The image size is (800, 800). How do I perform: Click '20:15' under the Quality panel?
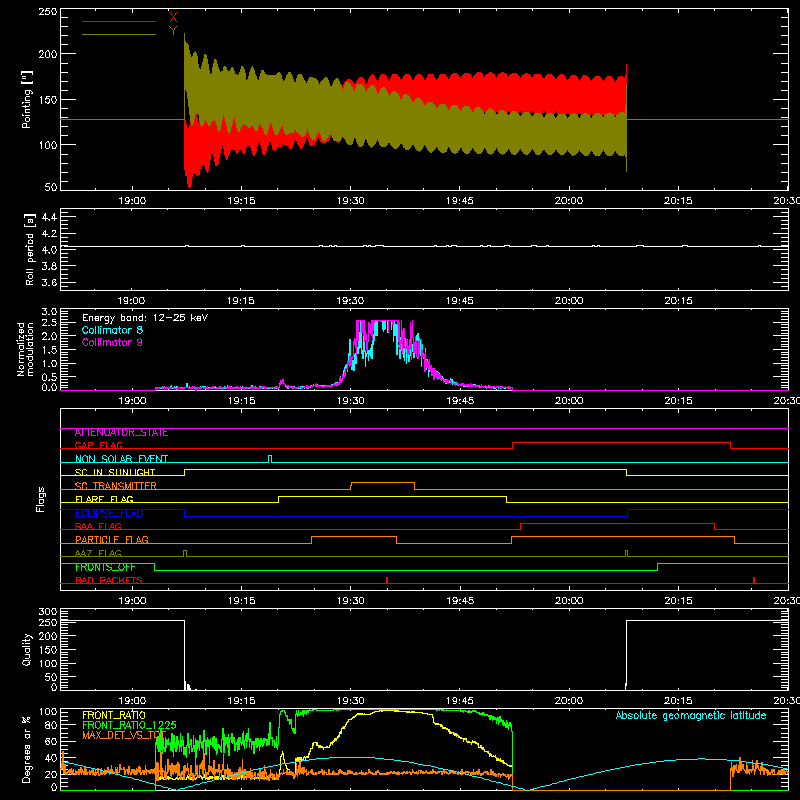(678, 701)
